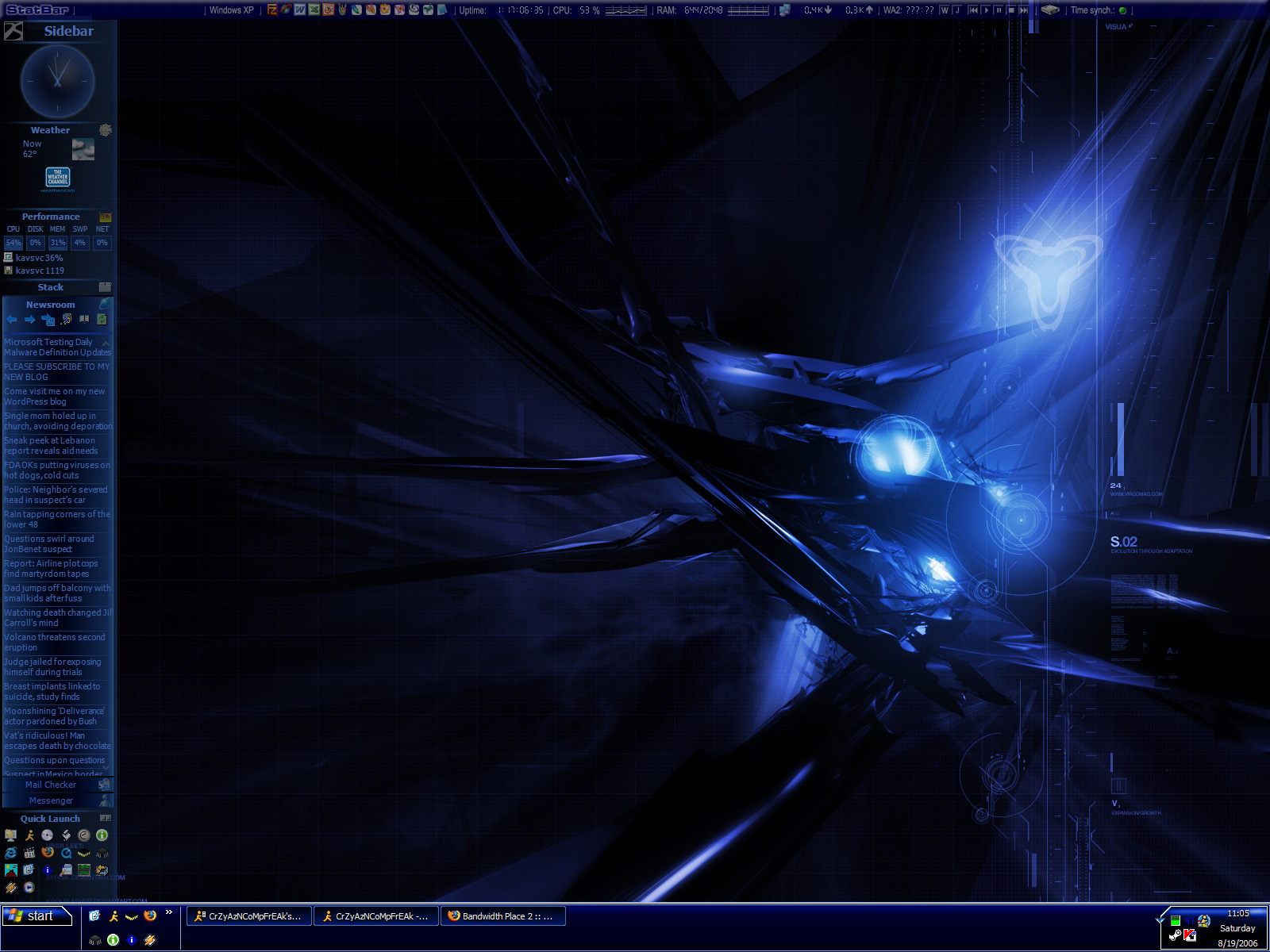Click the network computers icon in StatBar

pos(784,10)
